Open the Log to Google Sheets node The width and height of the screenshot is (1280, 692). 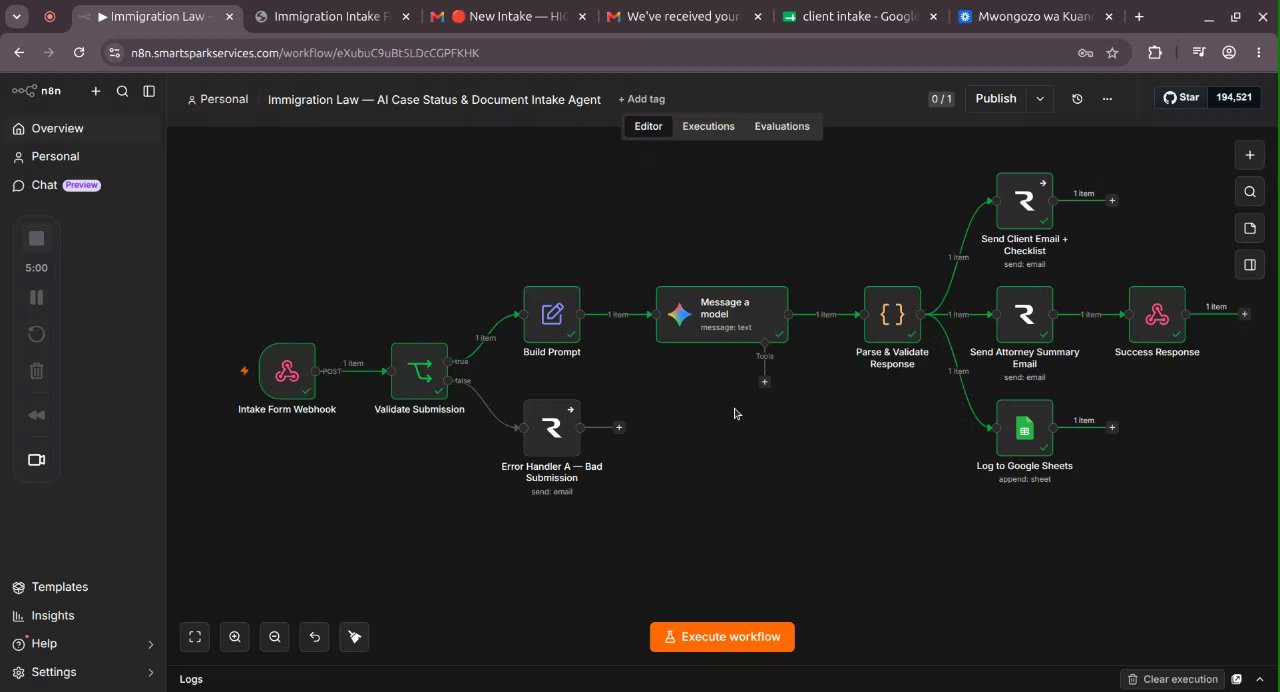[x=1024, y=428]
